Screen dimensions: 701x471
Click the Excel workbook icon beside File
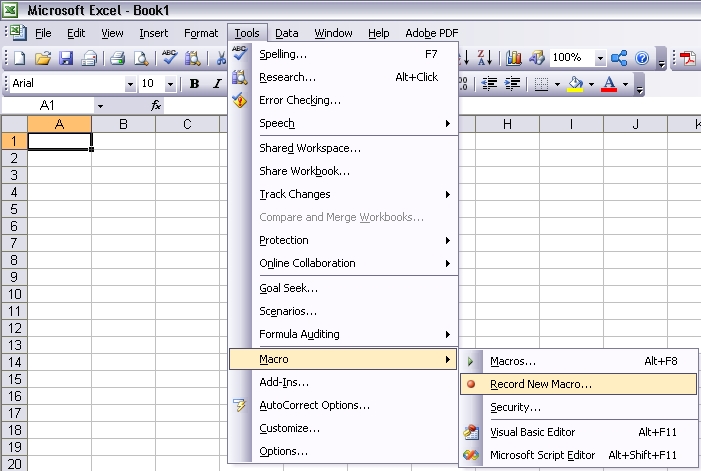(18, 33)
